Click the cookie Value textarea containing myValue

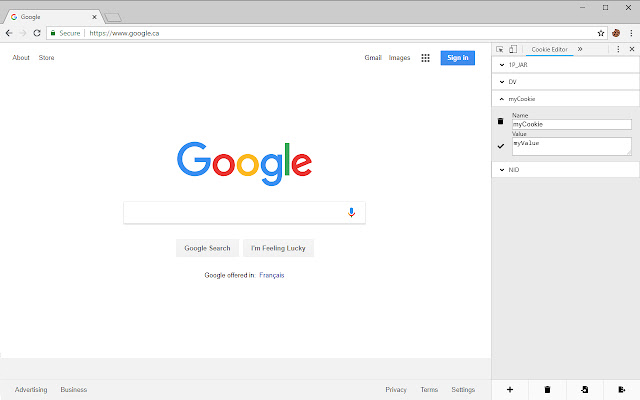(x=572, y=147)
